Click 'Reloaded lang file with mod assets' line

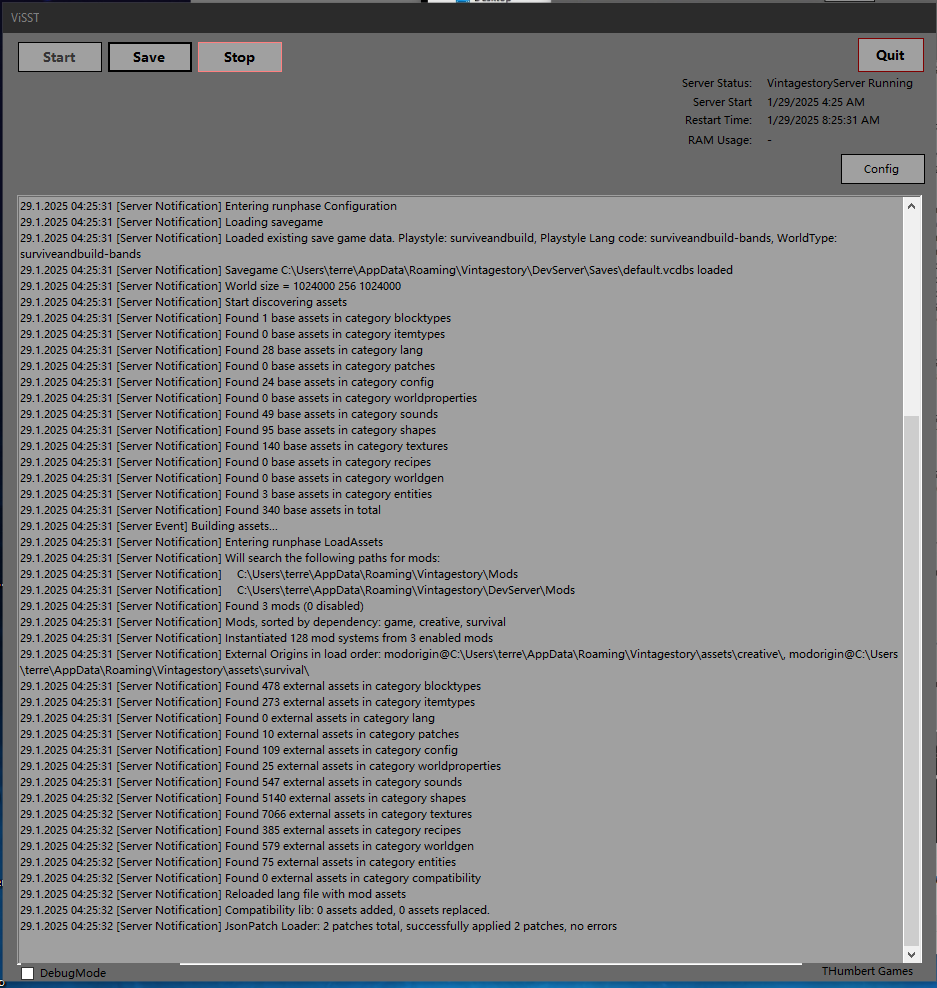[x=213, y=894]
